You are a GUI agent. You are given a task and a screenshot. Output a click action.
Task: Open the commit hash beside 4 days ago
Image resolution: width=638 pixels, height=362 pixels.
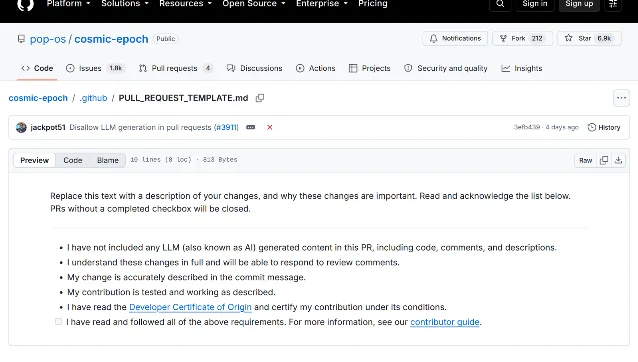click(x=527, y=127)
